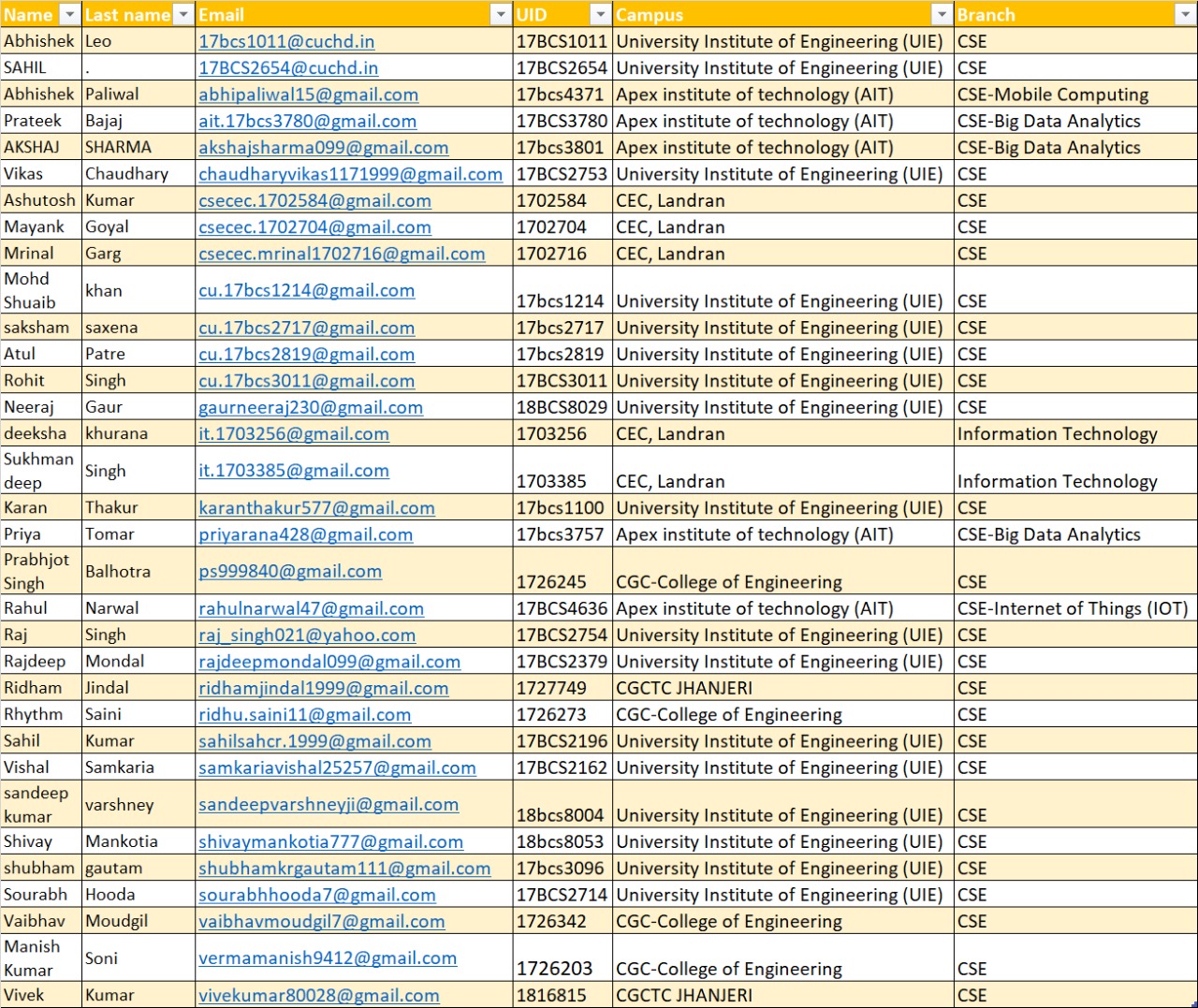
Task: Open the Branch column filter dropdown
Action: click(x=1184, y=15)
